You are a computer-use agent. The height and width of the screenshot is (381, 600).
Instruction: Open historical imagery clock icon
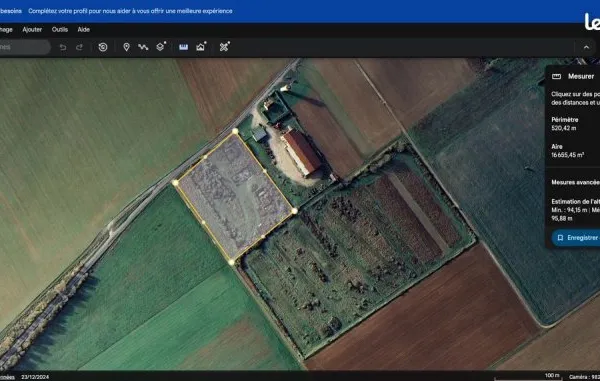pos(103,47)
